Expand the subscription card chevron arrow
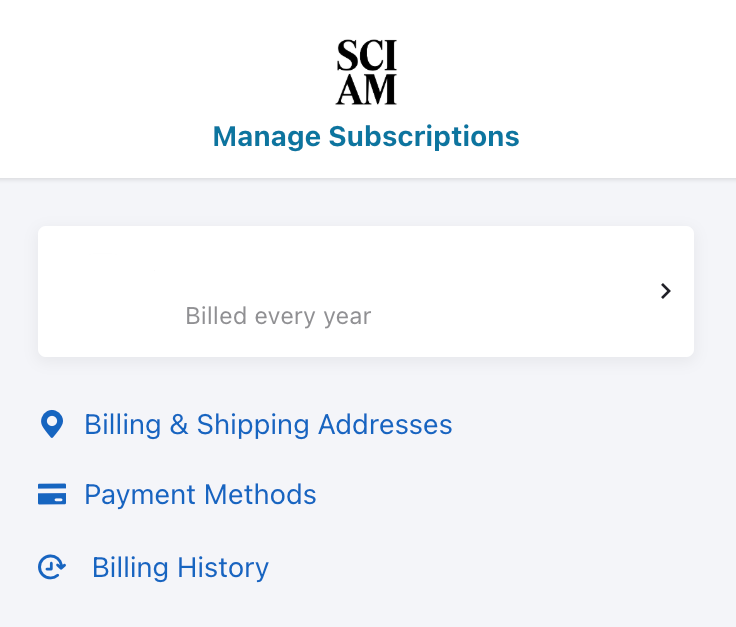 coord(666,291)
